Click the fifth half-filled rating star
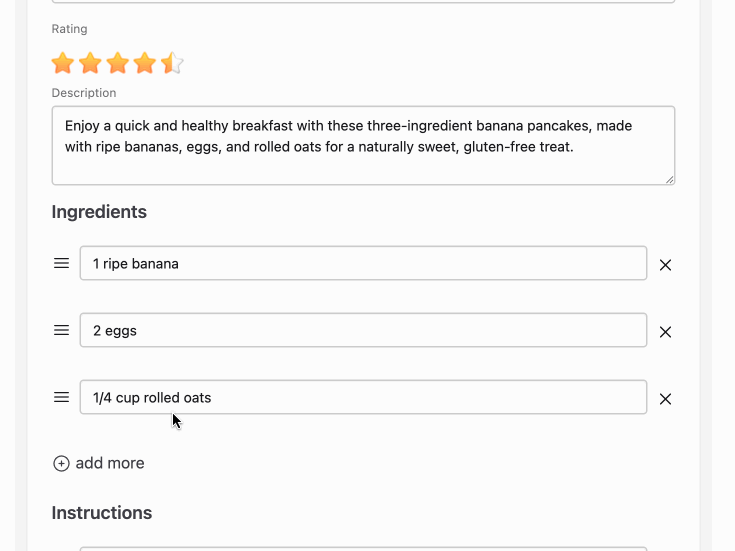Viewport: 735px width, 551px height. (172, 63)
